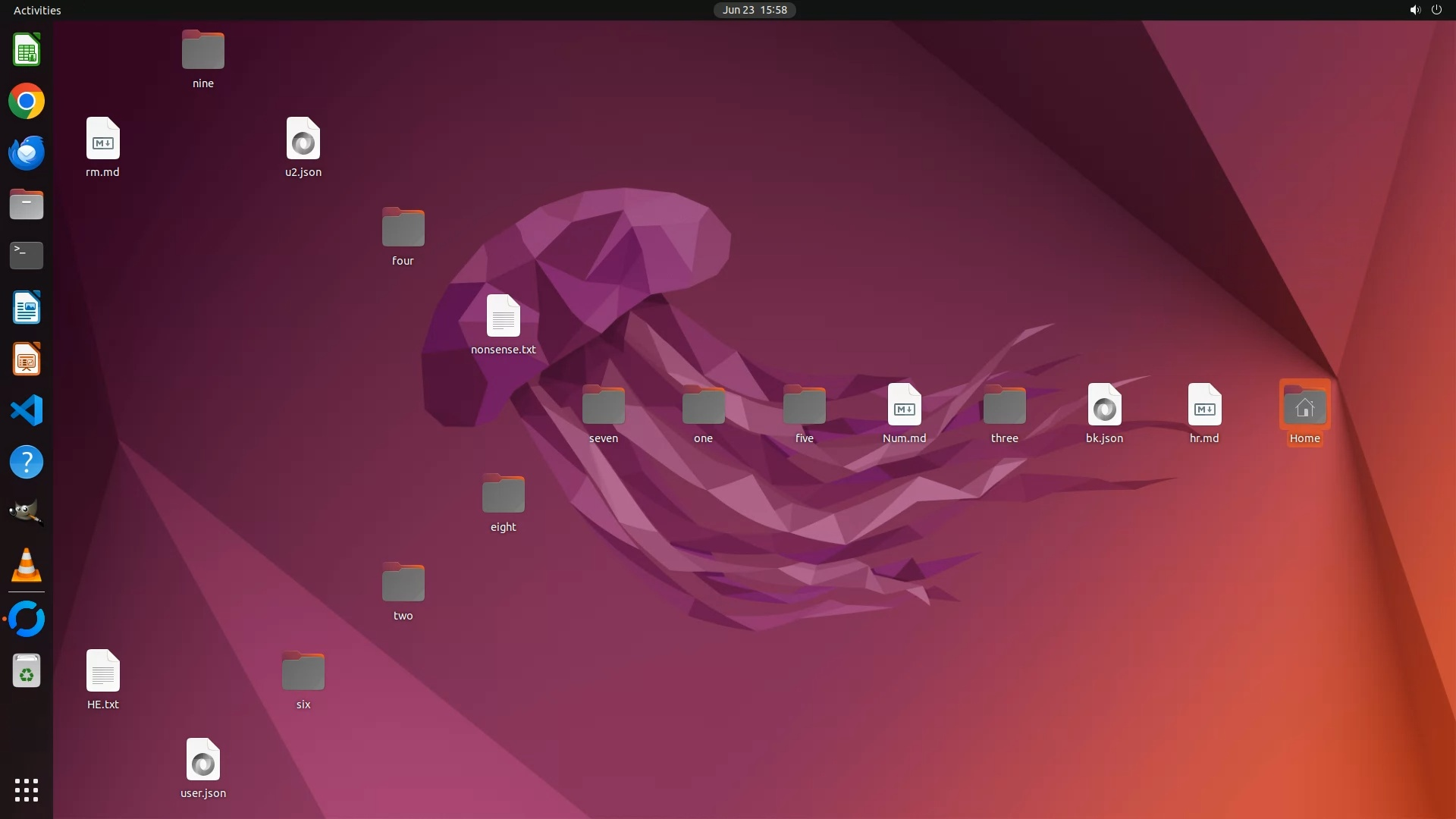This screenshot has width=1456, height=819.
Task: Open GIMP image editor in dock
Action: pyautogui.click(x=27, y=513)
